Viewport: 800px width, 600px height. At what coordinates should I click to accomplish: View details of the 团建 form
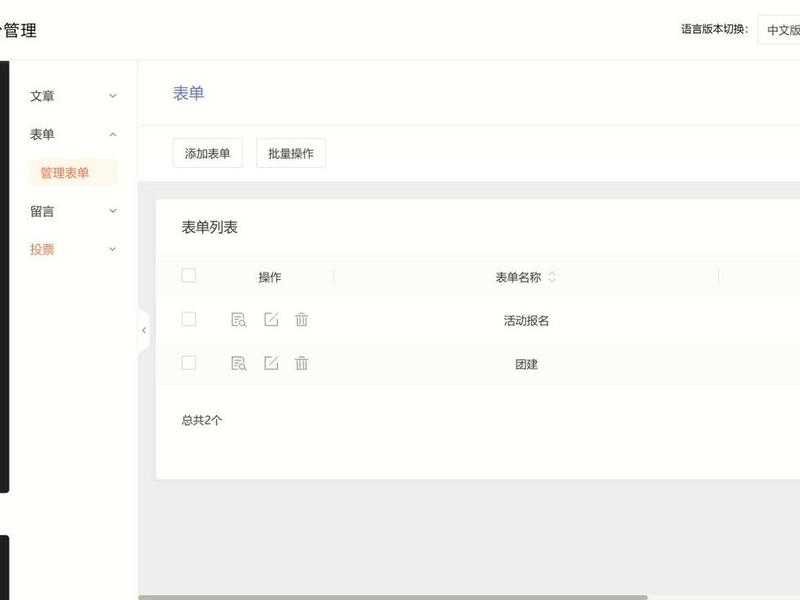point(238,363)
